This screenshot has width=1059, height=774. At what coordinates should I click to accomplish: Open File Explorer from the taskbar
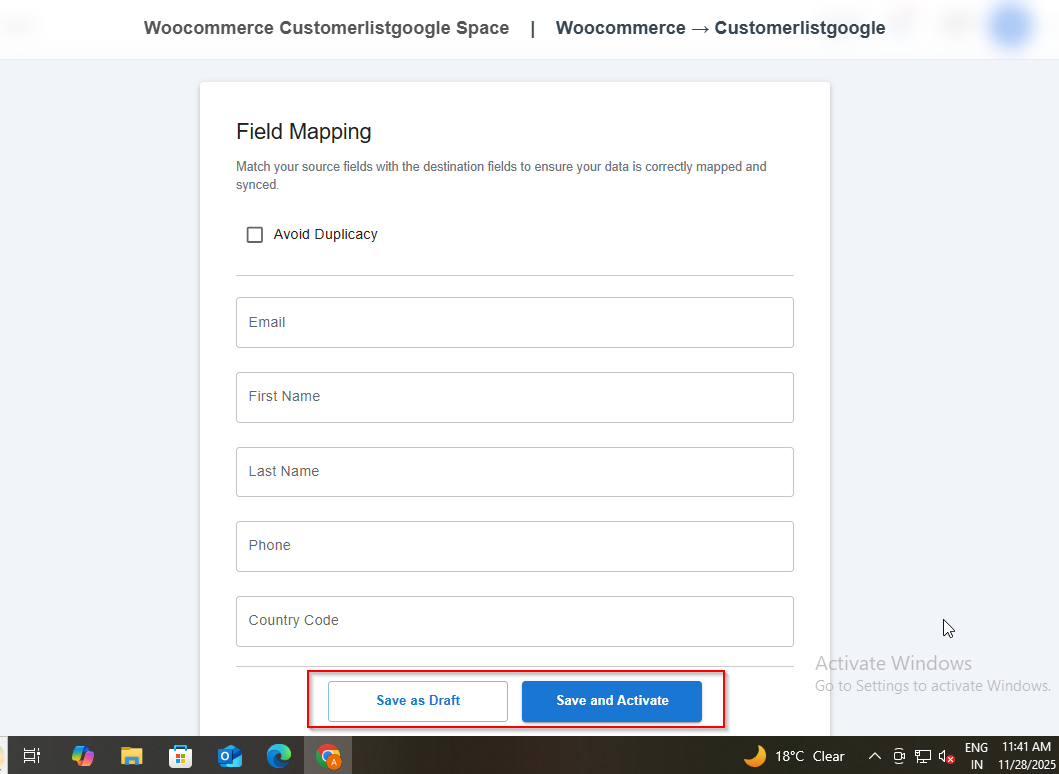tap(132, 756)
